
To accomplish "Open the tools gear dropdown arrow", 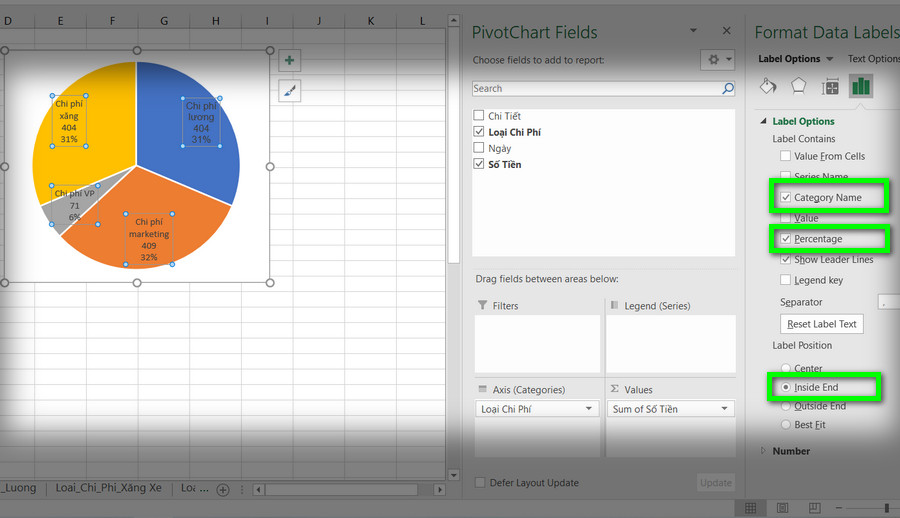I will pyautogui.click(x=728, y=59).
